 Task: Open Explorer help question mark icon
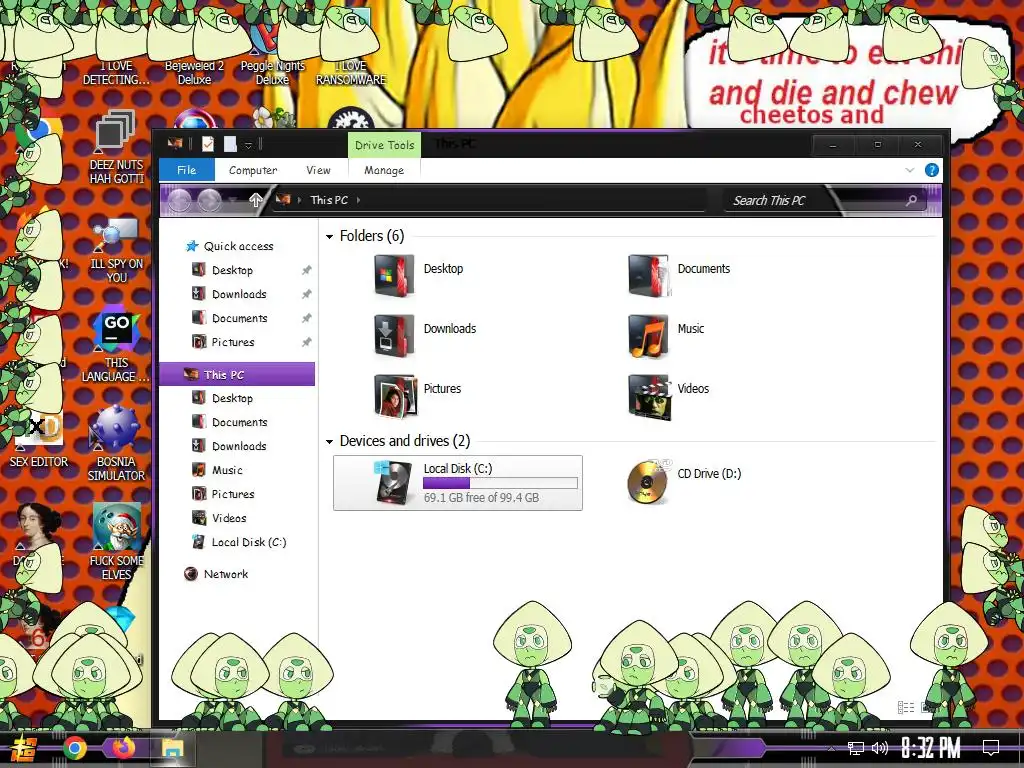(932, 170)
